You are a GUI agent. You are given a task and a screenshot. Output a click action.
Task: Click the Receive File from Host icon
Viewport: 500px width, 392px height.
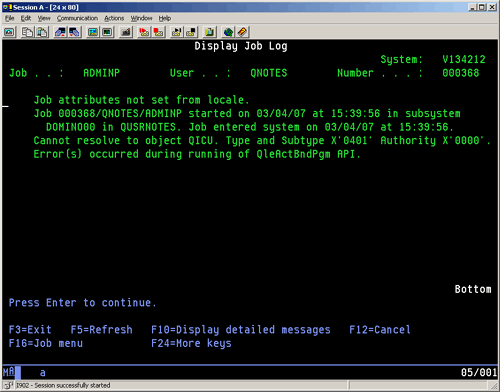74,32
